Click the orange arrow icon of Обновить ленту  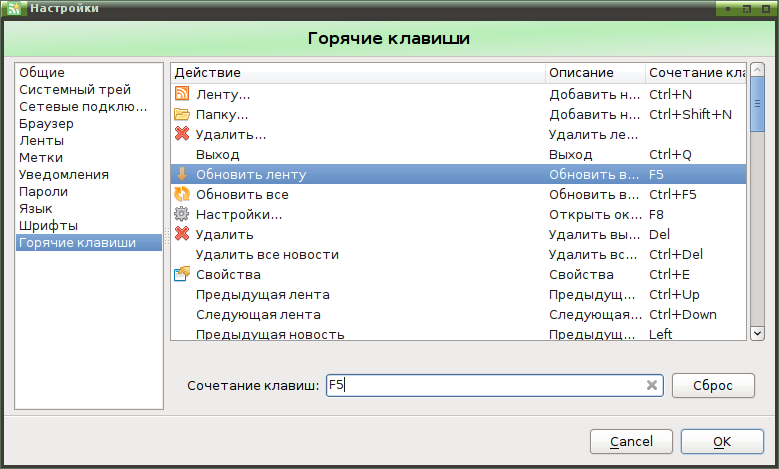tap(182, 174)
